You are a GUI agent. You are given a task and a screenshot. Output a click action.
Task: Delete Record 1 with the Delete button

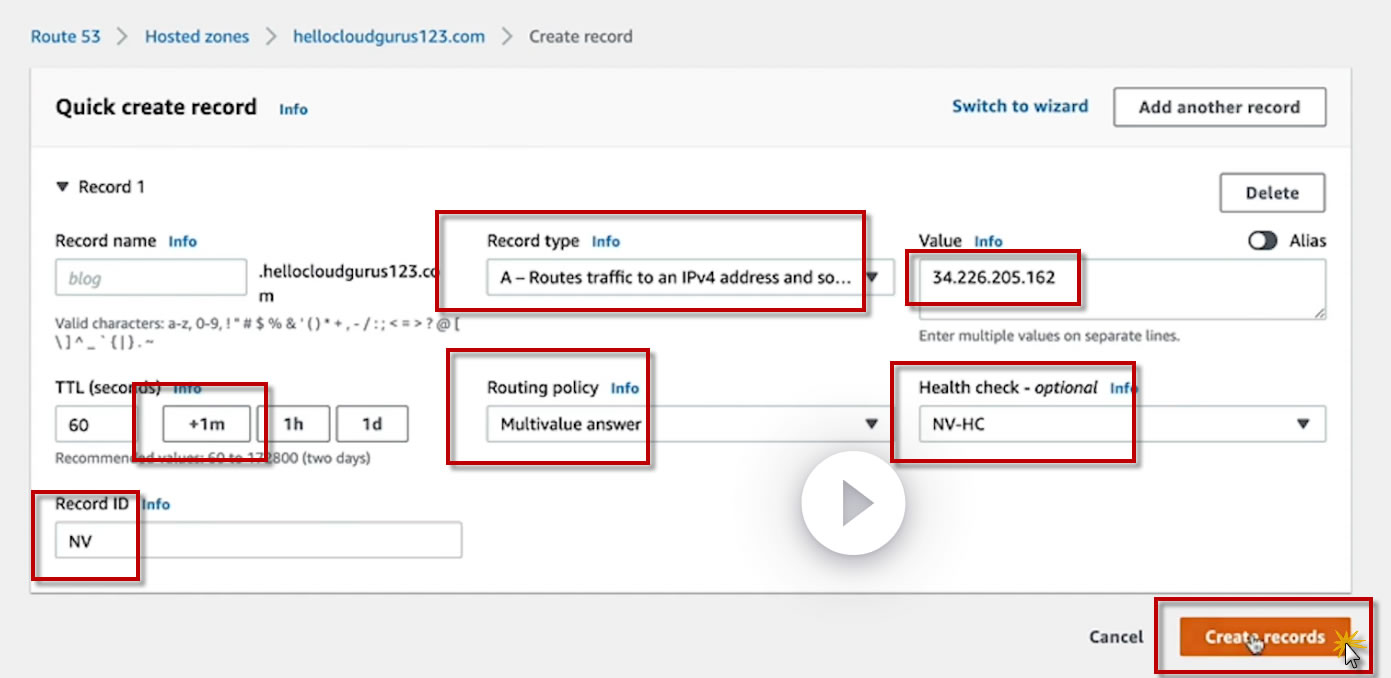(1272, 193)
